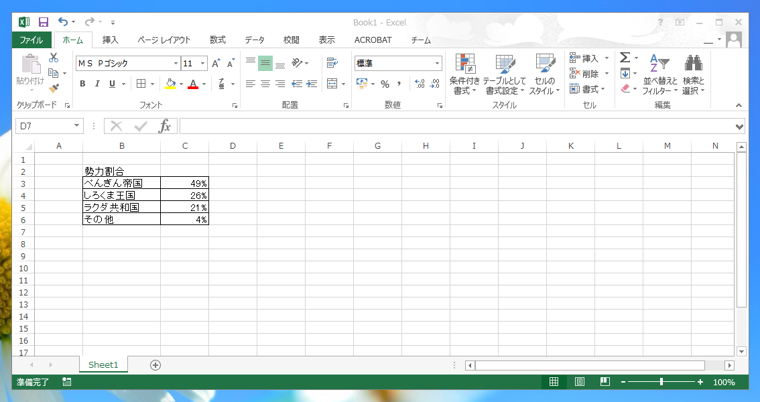This screenshot has height=402, width=760.
Task: Switch to Normal view in status bar
Action: tap(554, 382)
